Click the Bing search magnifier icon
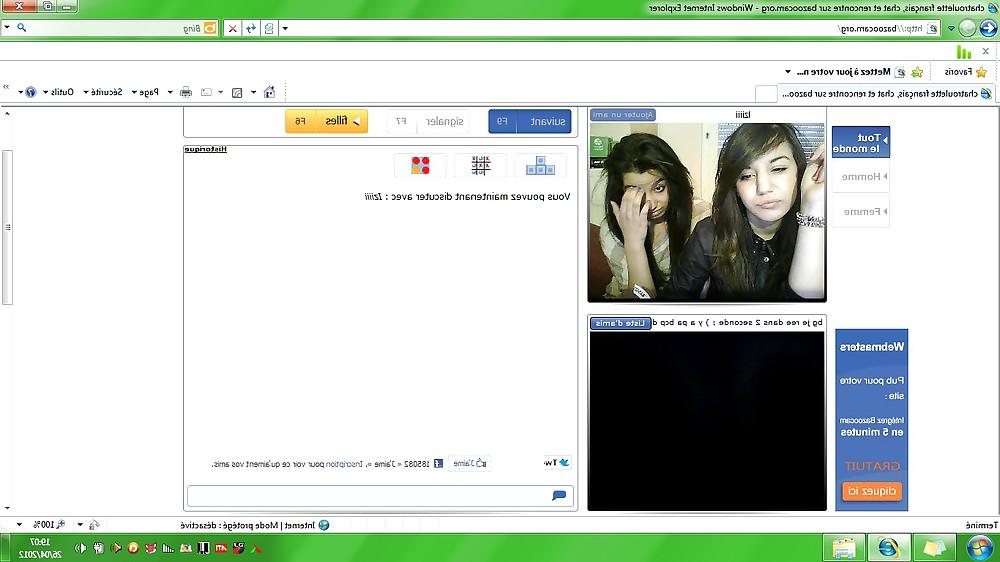This screenshot has height=562, width=1000. click(x=22, y=28)
